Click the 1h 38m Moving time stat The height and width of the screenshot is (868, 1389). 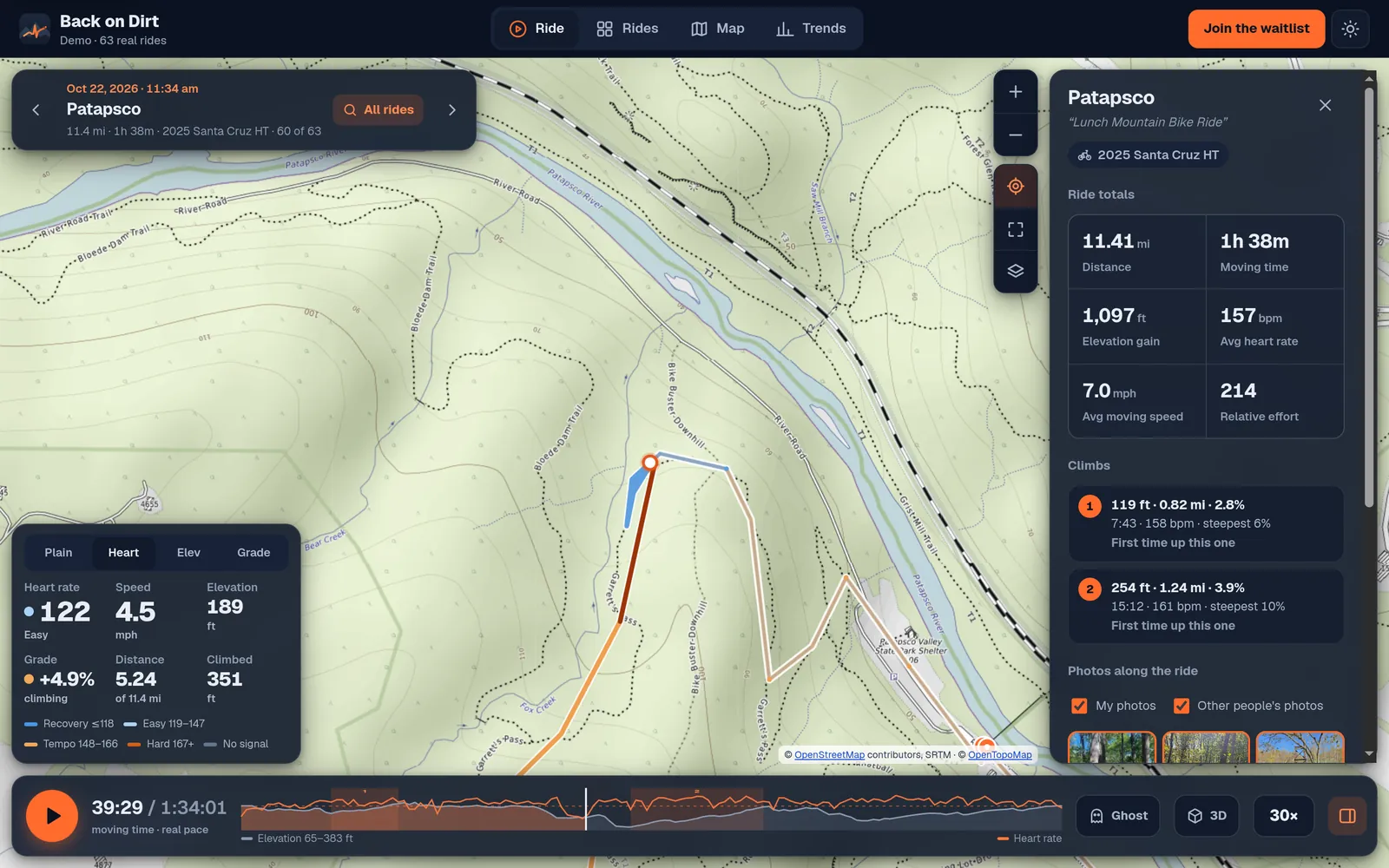coord(1274,252)
